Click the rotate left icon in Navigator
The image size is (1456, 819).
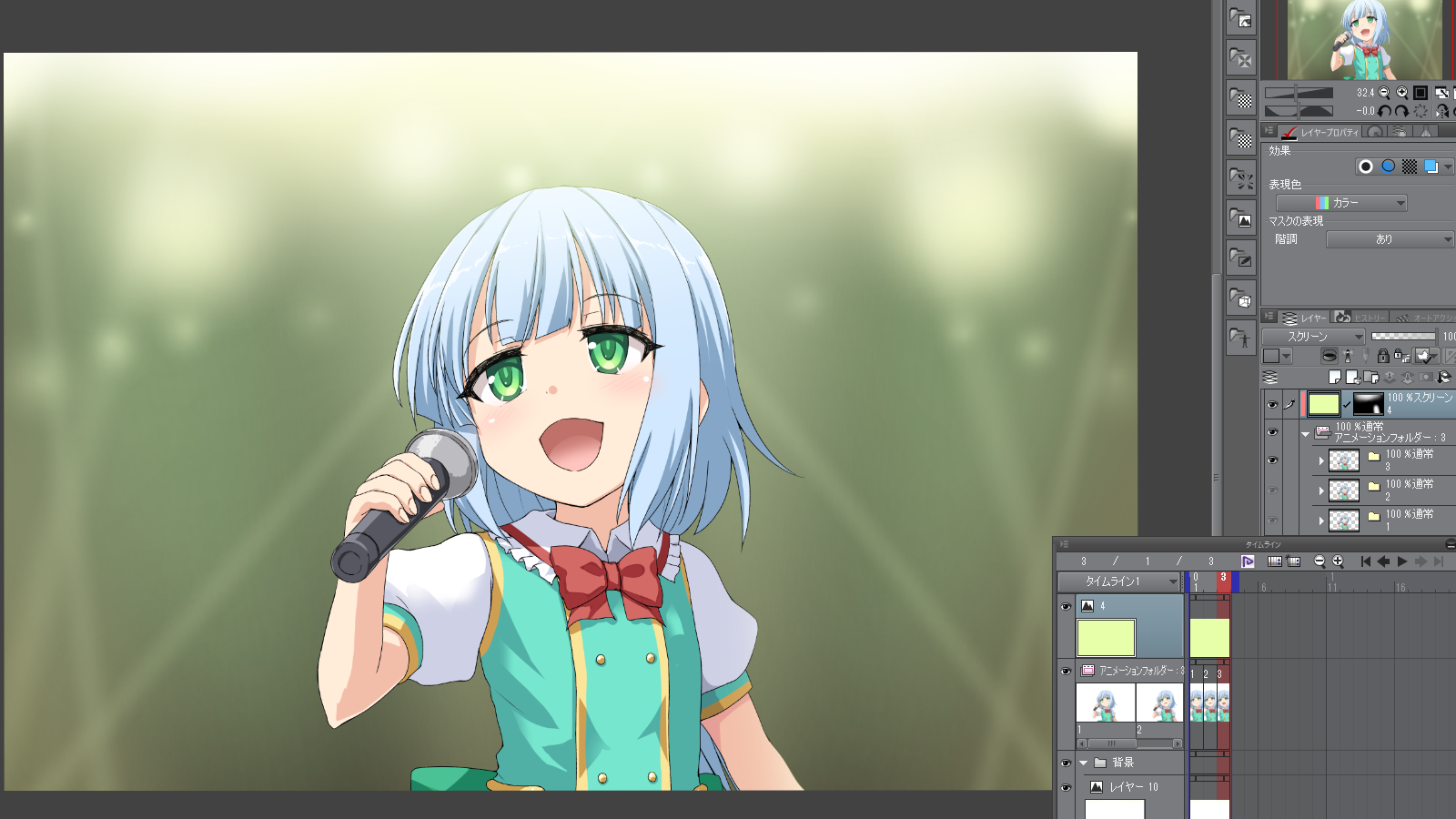[1384, 111]
